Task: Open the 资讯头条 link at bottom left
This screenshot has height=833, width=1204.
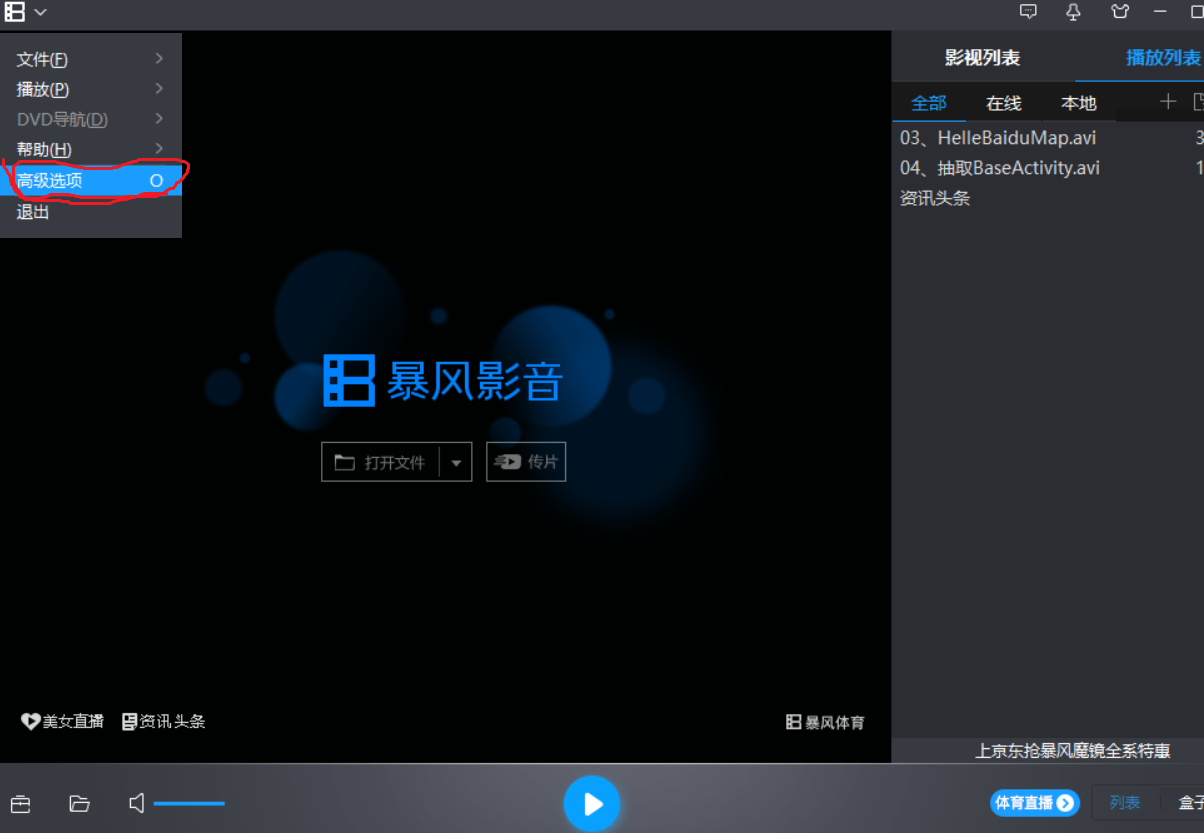Action: [x=164, y=721]
